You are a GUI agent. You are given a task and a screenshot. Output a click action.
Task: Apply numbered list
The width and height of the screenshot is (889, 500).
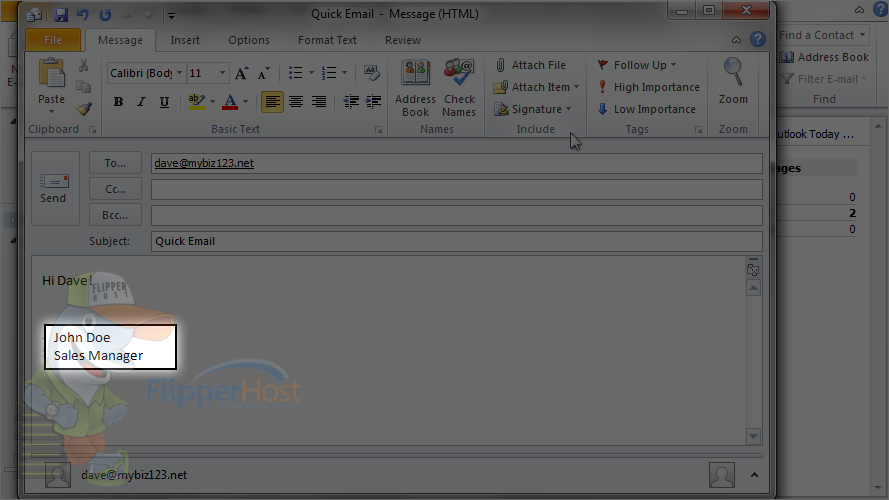pyautogui.click(x=329, y=73)
